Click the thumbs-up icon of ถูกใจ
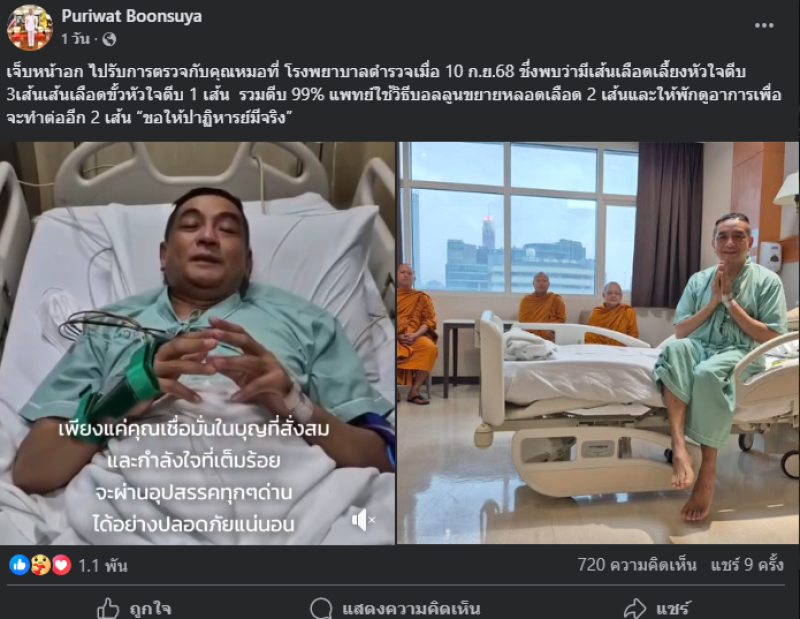800x619 pixels. (108, 608)
